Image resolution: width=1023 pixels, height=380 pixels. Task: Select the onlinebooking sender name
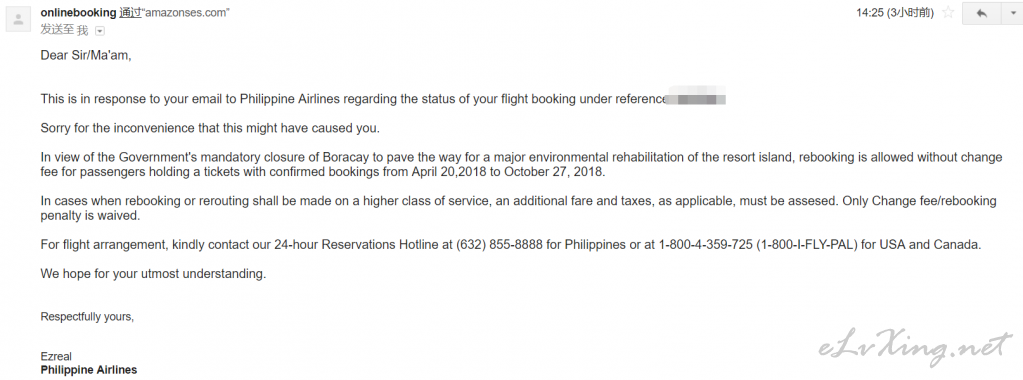pyautogui.click(x=78, y=13)
